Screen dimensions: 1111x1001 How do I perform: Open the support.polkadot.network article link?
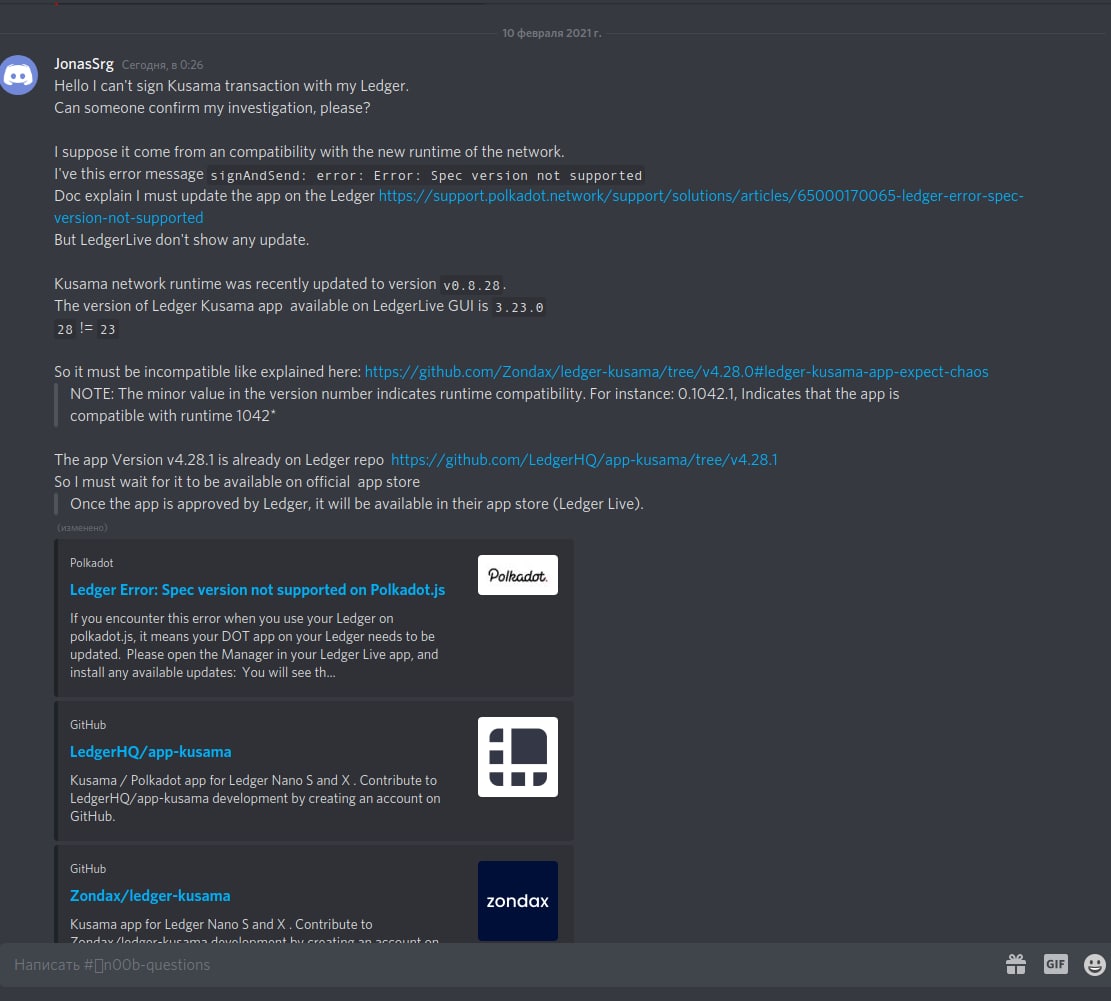(538, 206)
